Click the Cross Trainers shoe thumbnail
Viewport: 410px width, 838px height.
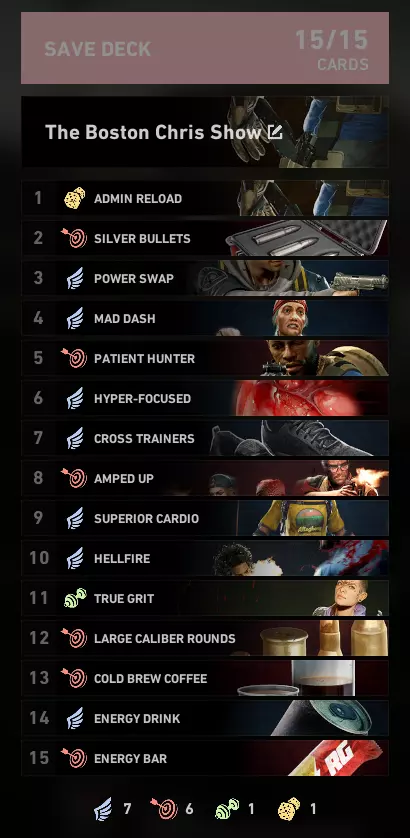298,438
